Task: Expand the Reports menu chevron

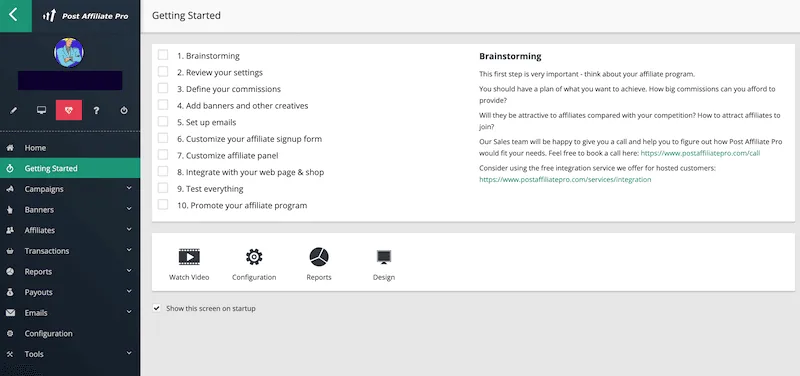Action: point(129,271)
